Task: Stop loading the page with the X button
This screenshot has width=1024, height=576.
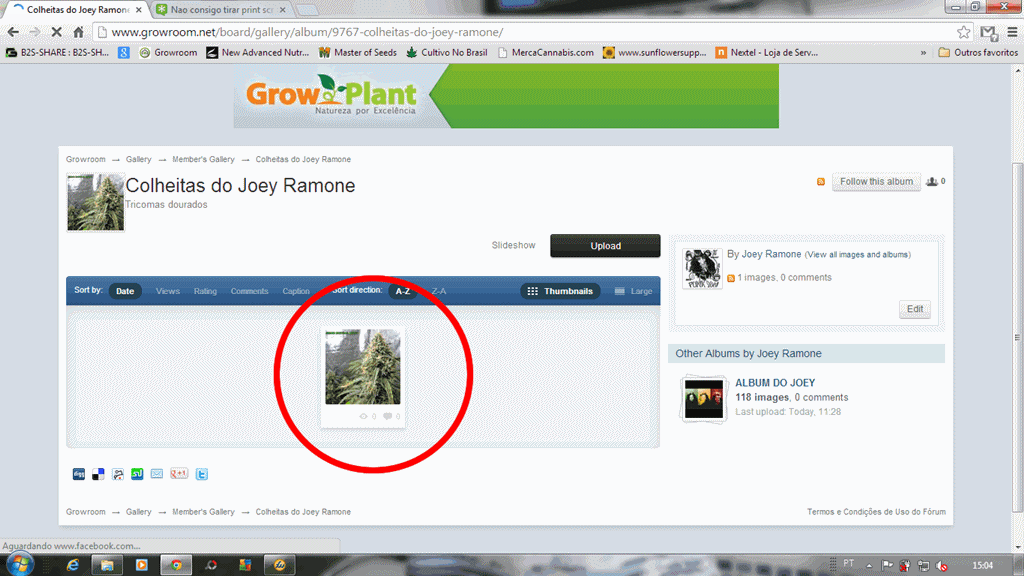Action: [56, 32]
